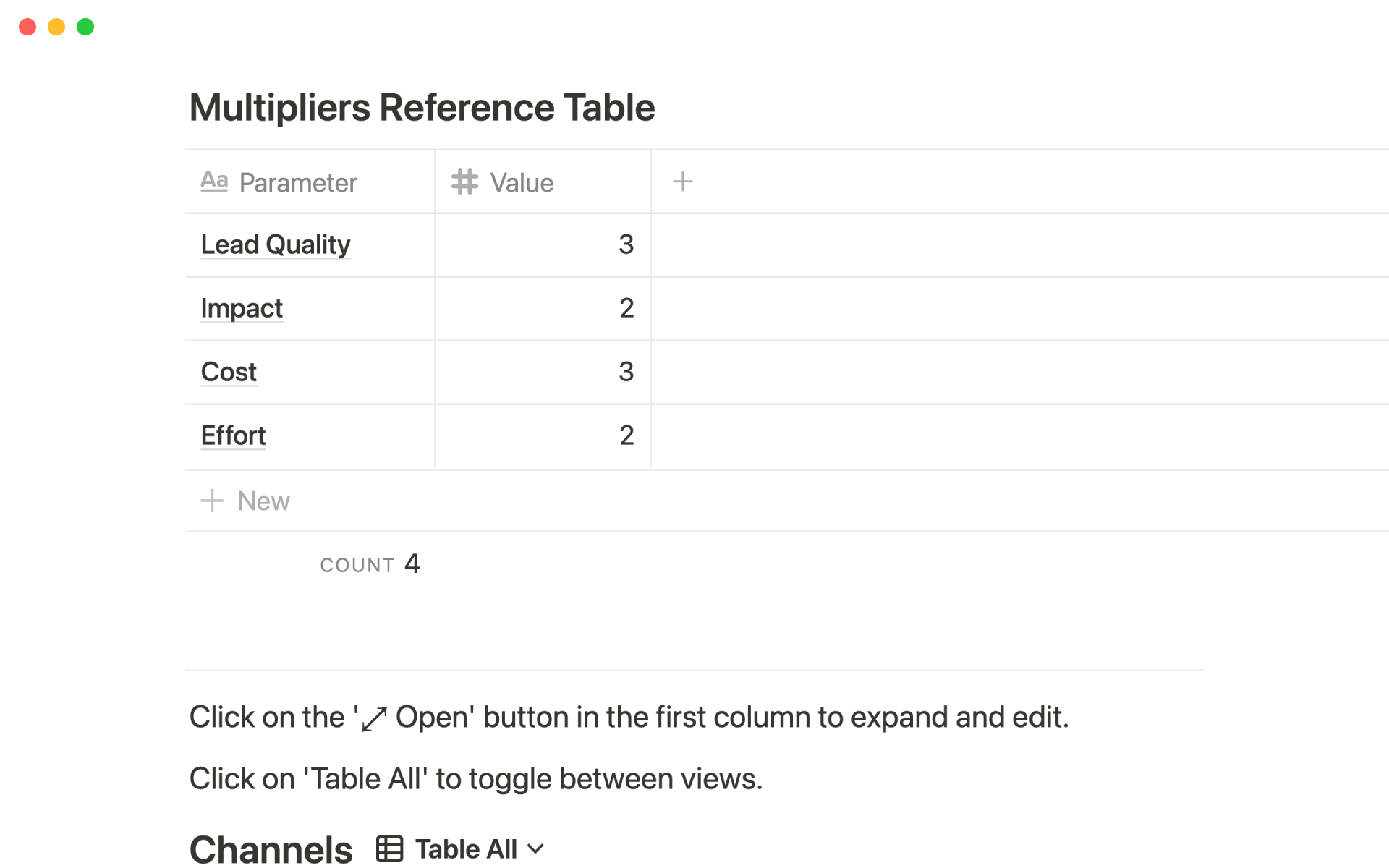Click the plus icon to add column

[682, 182]
